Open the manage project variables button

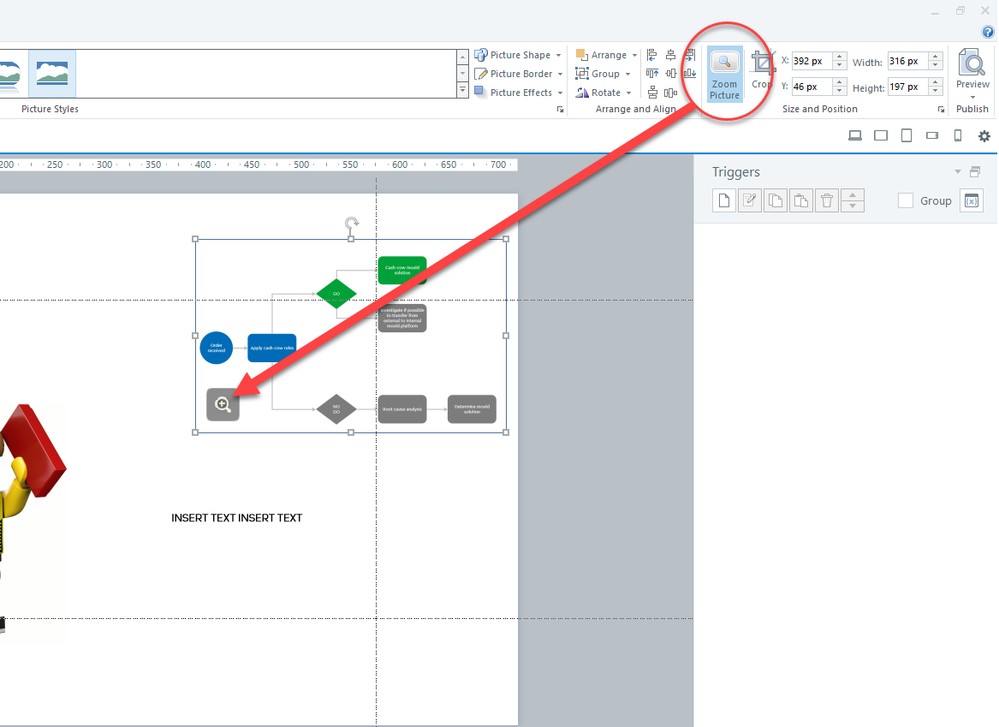pyautogui.click(x=971, y=201)
